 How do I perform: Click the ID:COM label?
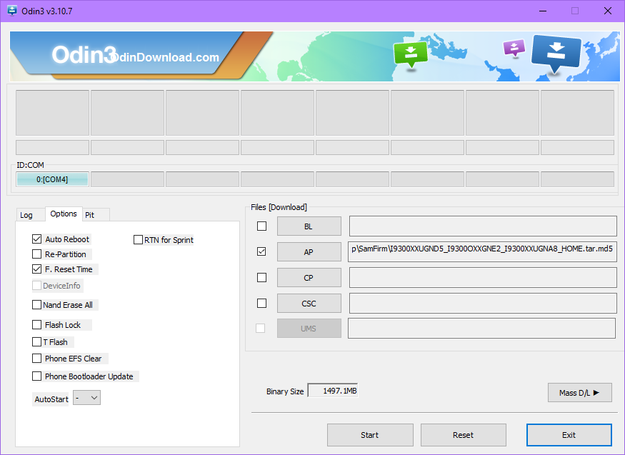click(x=30, y=165)
